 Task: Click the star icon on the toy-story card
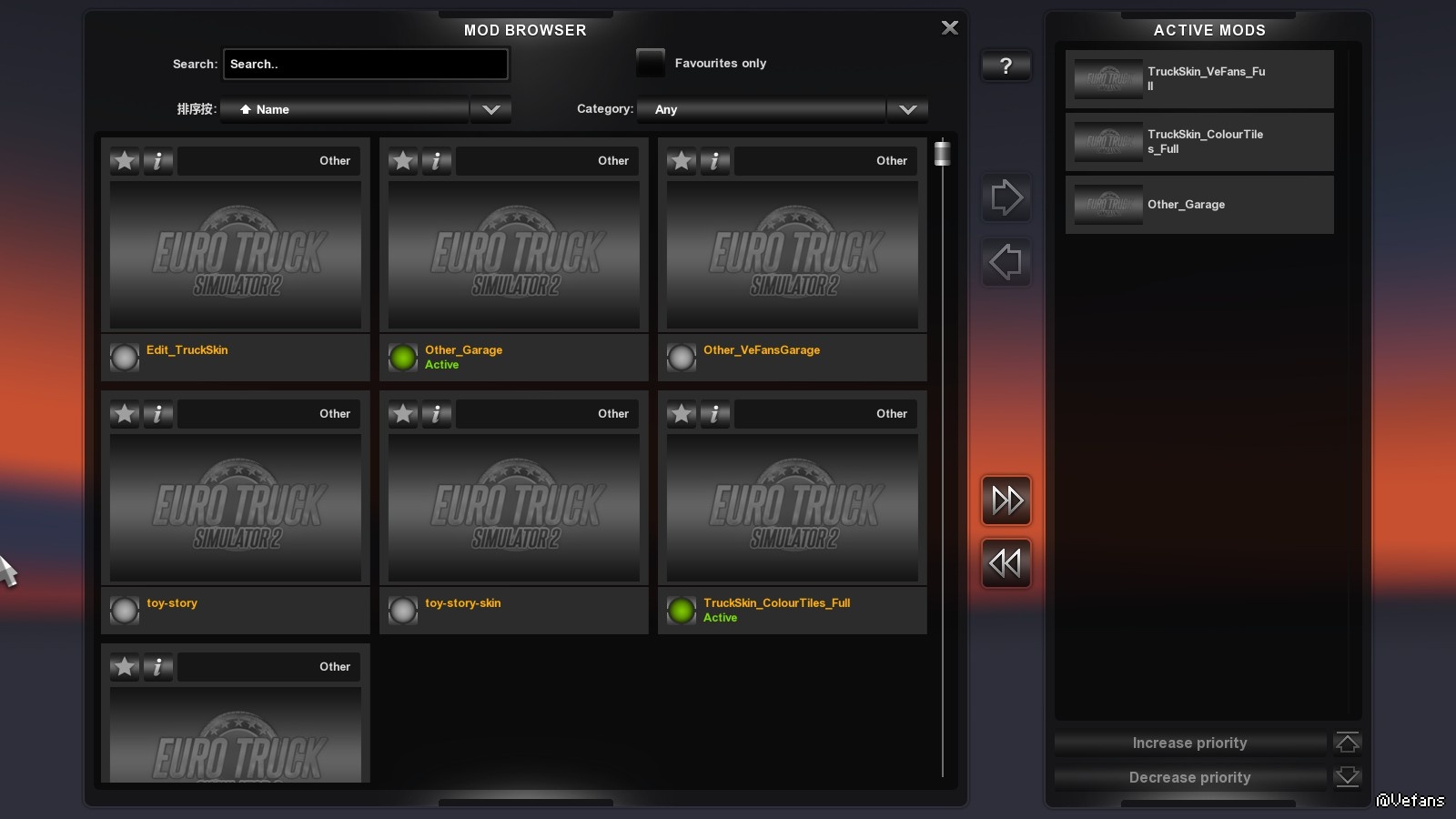125,414
